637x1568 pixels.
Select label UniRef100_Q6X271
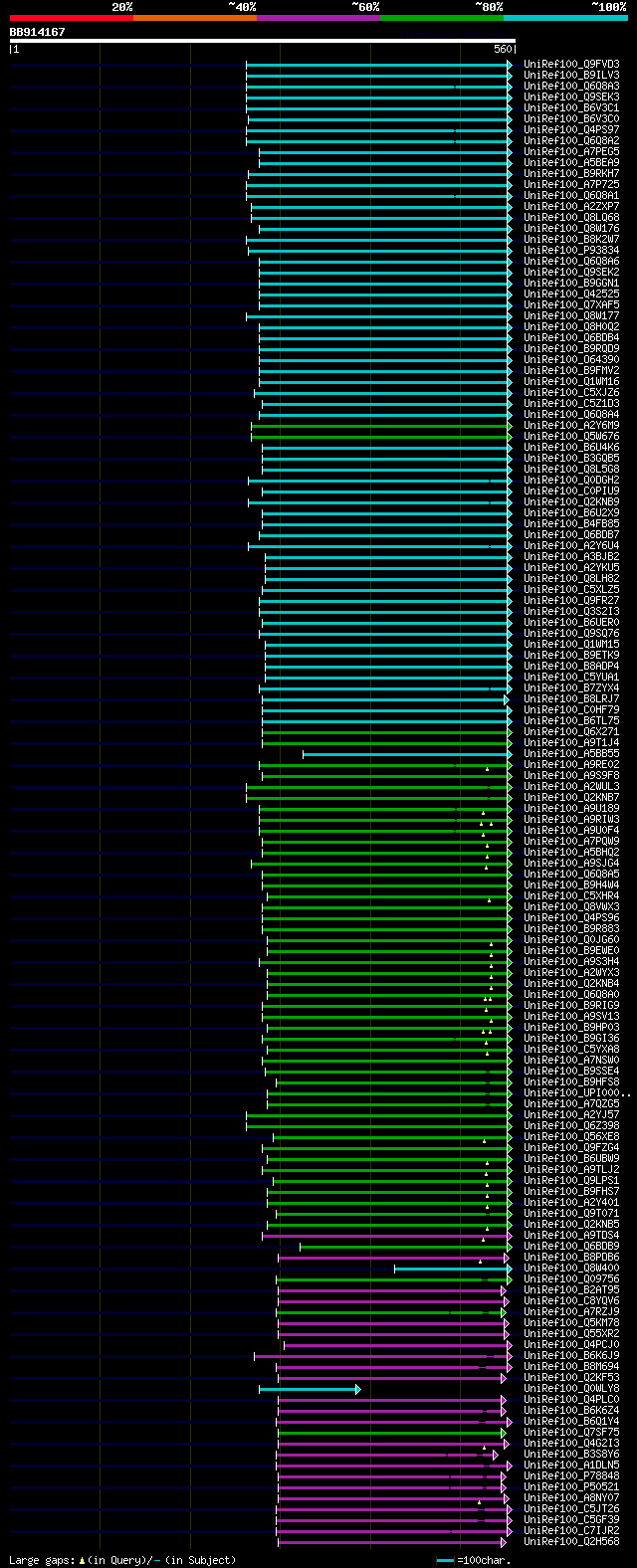tap(571, 732)
